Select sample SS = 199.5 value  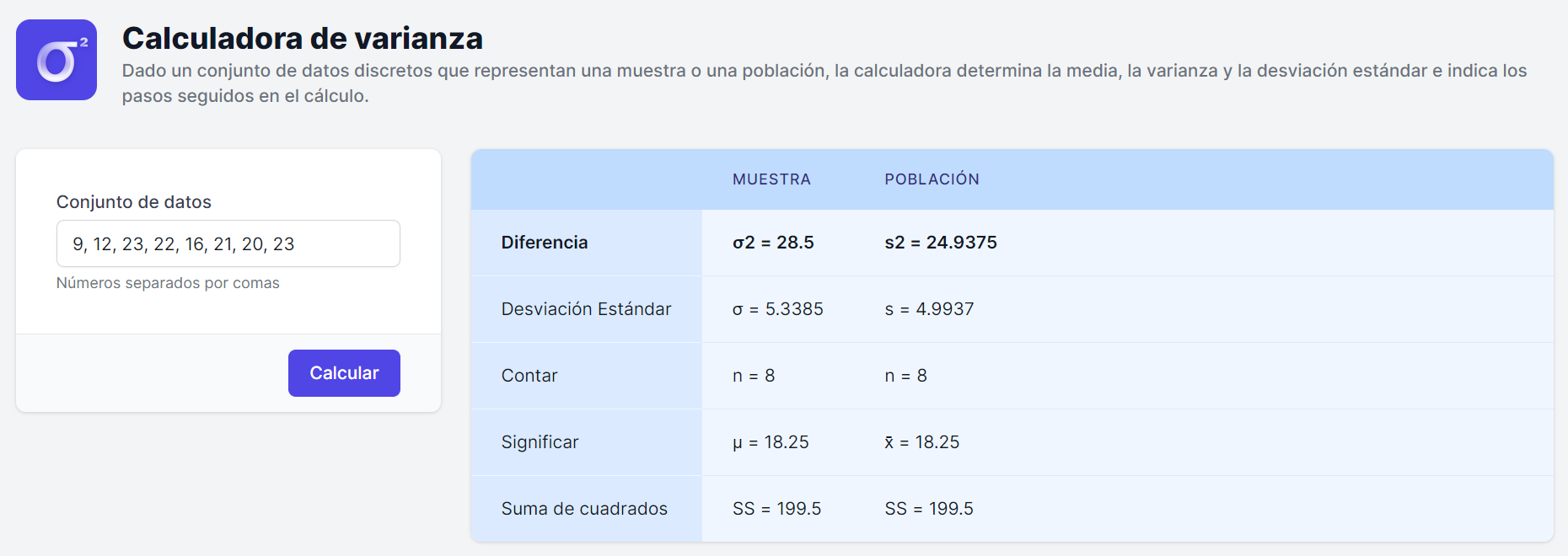coord(777,509)
